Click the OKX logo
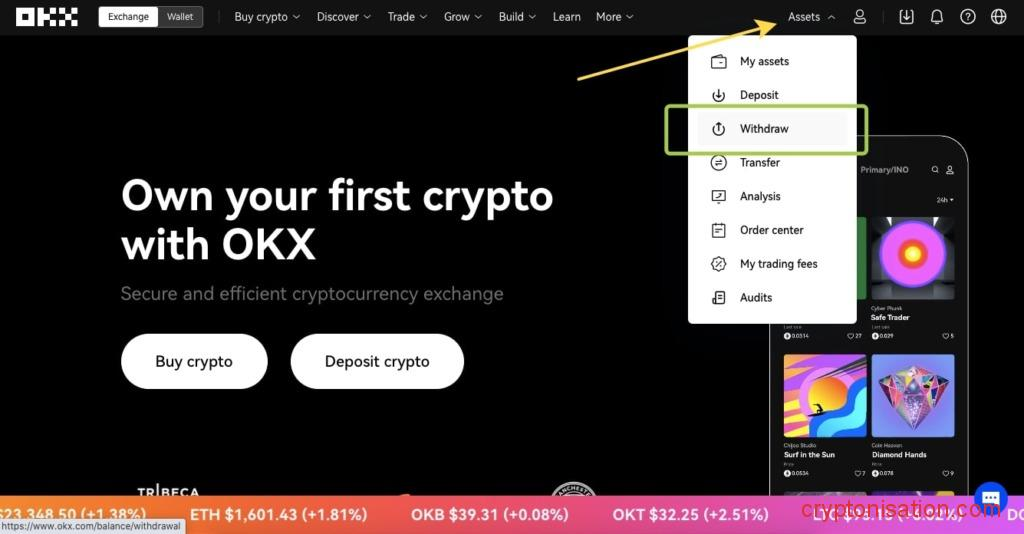Image resolution: width=1024 pixels, height=534 pixels. [47, 17]
